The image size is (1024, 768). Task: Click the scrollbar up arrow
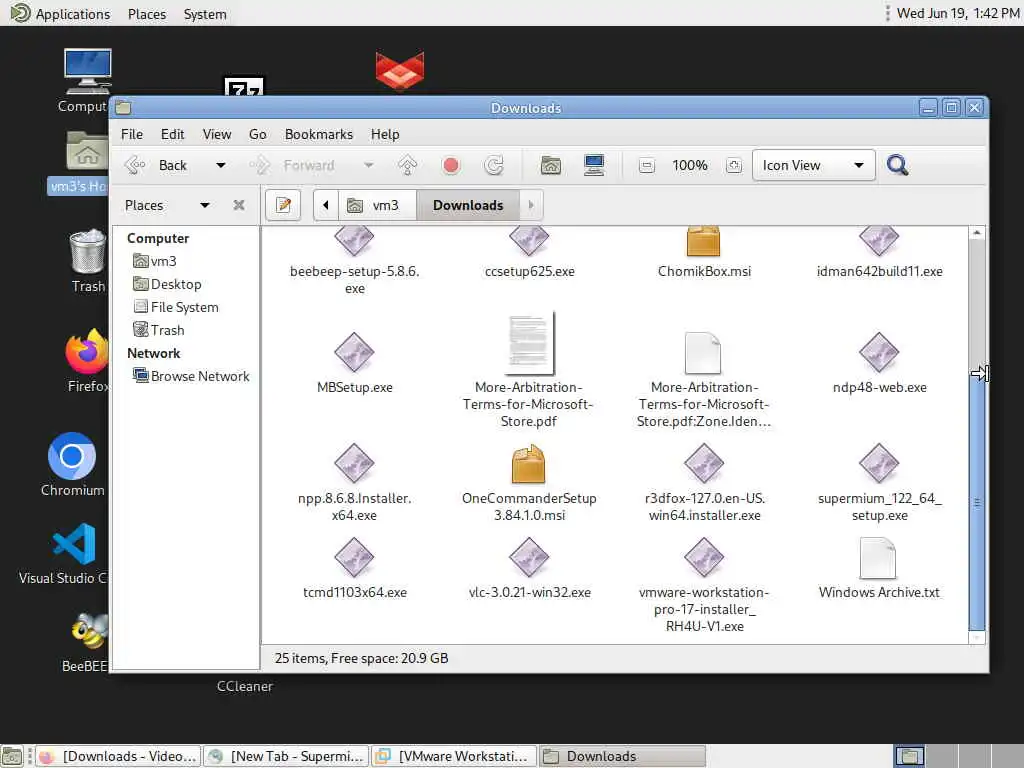tap(977, 232)
